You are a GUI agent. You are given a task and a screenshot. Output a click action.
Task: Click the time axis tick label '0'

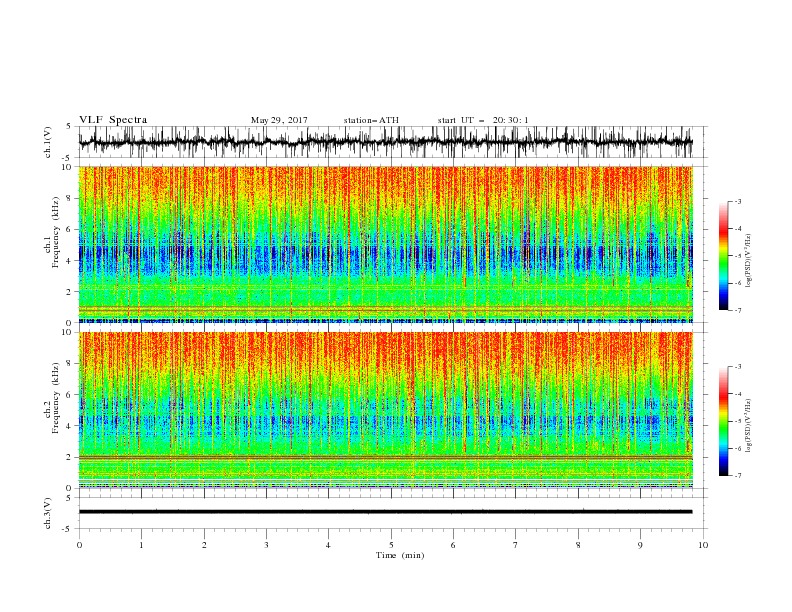[x=79, y=545]
